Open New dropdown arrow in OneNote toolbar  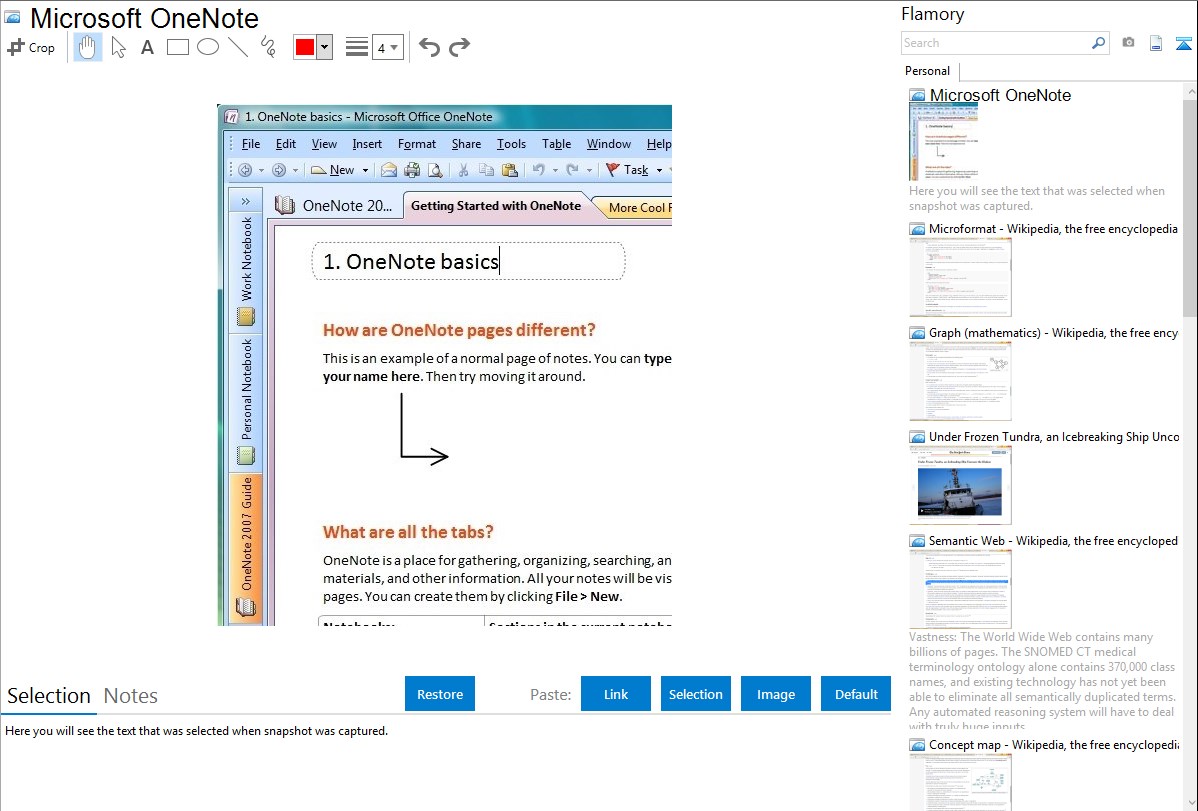pos(365,170)
